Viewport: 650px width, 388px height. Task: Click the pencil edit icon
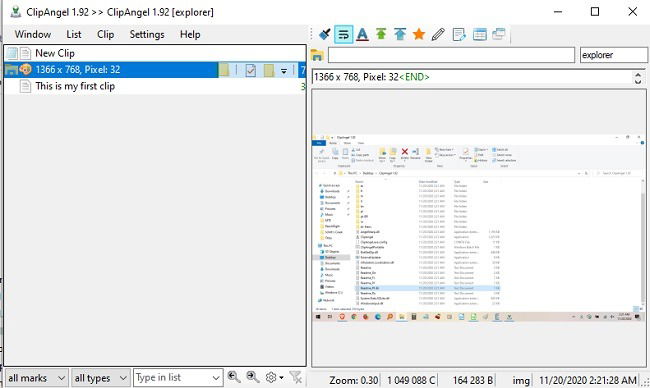point(438,34)
